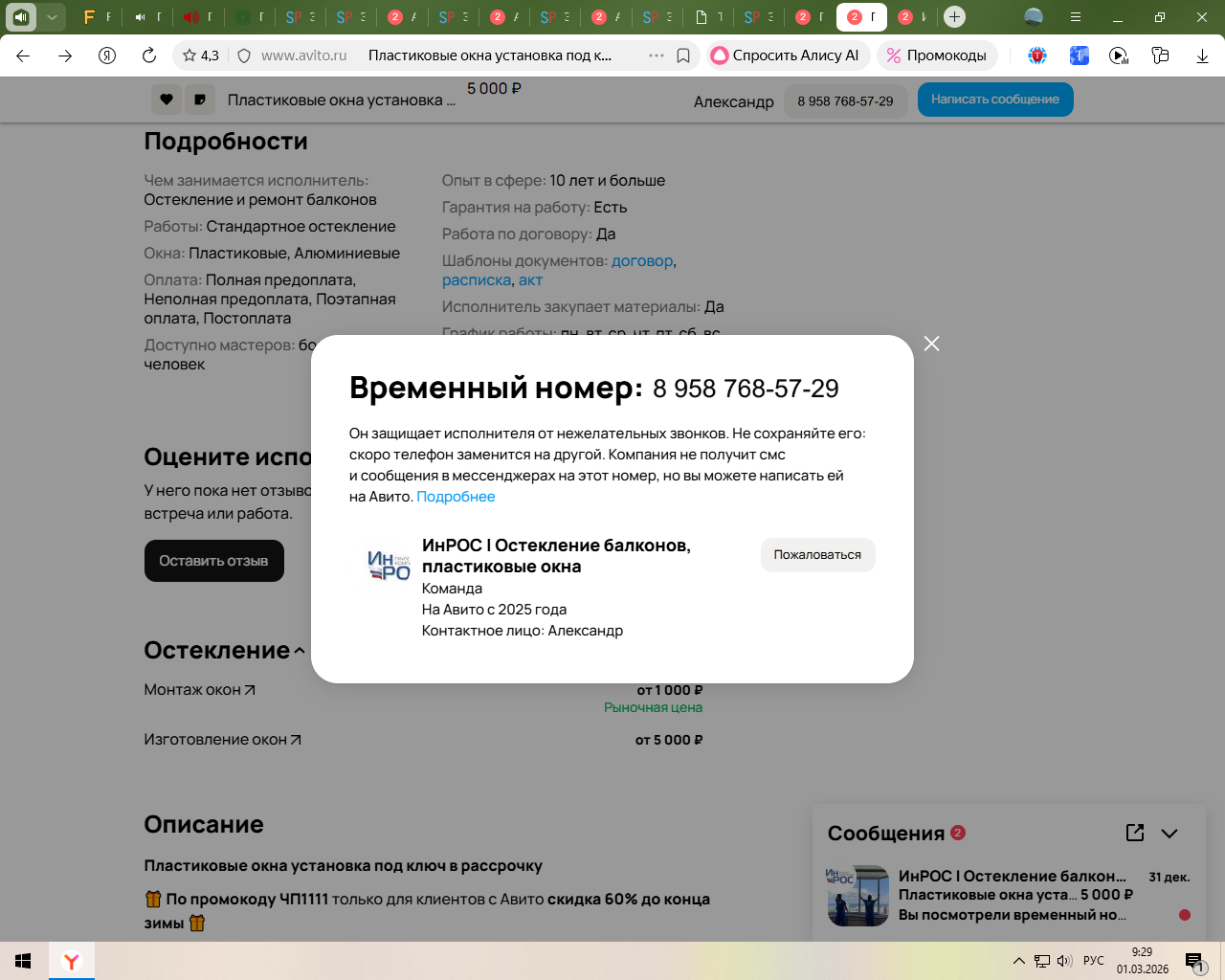The width and height of the screenshot is (1225, 980).
Task: Click the Рыночная цена label
Action: click(x=653, y=708)
